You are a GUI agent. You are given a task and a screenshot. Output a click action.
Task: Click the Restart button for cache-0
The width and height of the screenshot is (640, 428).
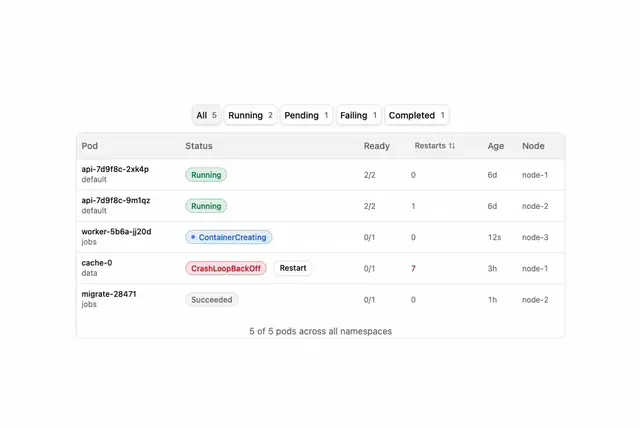point(293,268)
